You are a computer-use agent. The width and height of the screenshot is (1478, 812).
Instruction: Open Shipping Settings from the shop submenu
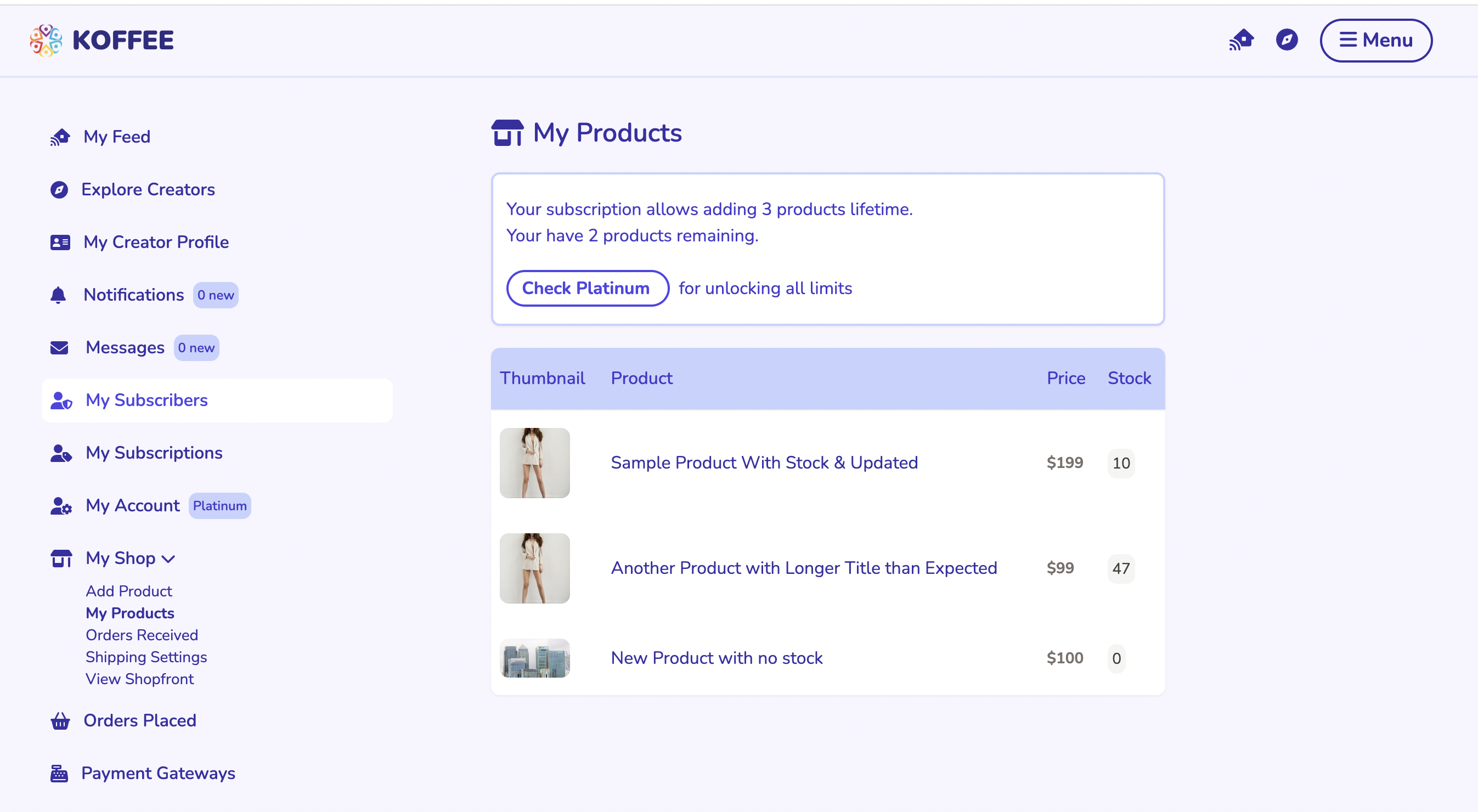146,657
